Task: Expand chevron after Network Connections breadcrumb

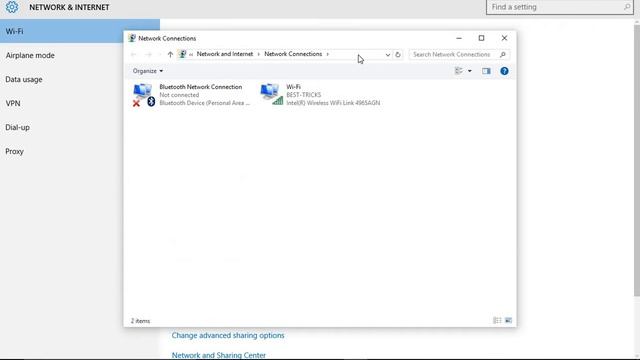Action: click(327, 54)
